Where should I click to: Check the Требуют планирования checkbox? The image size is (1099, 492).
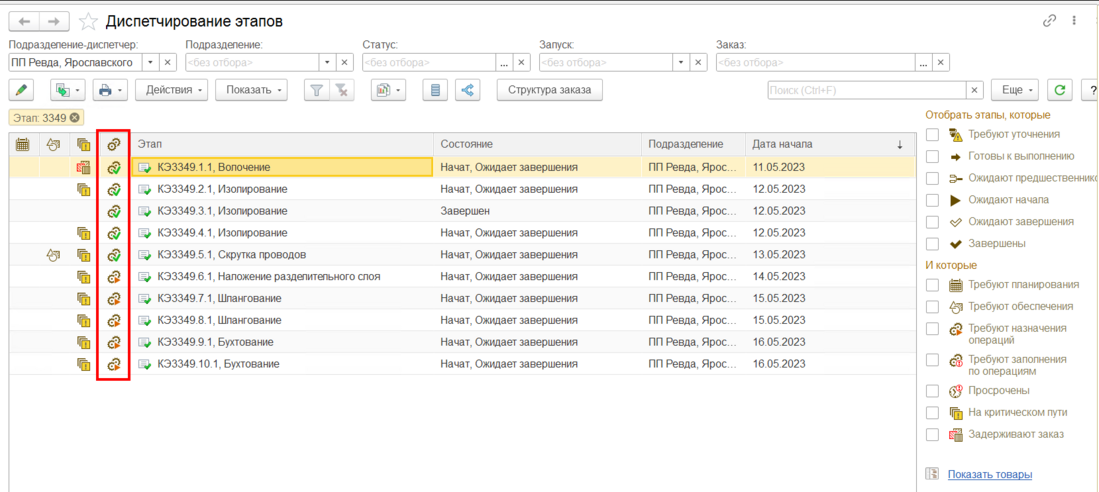point(932,285)
